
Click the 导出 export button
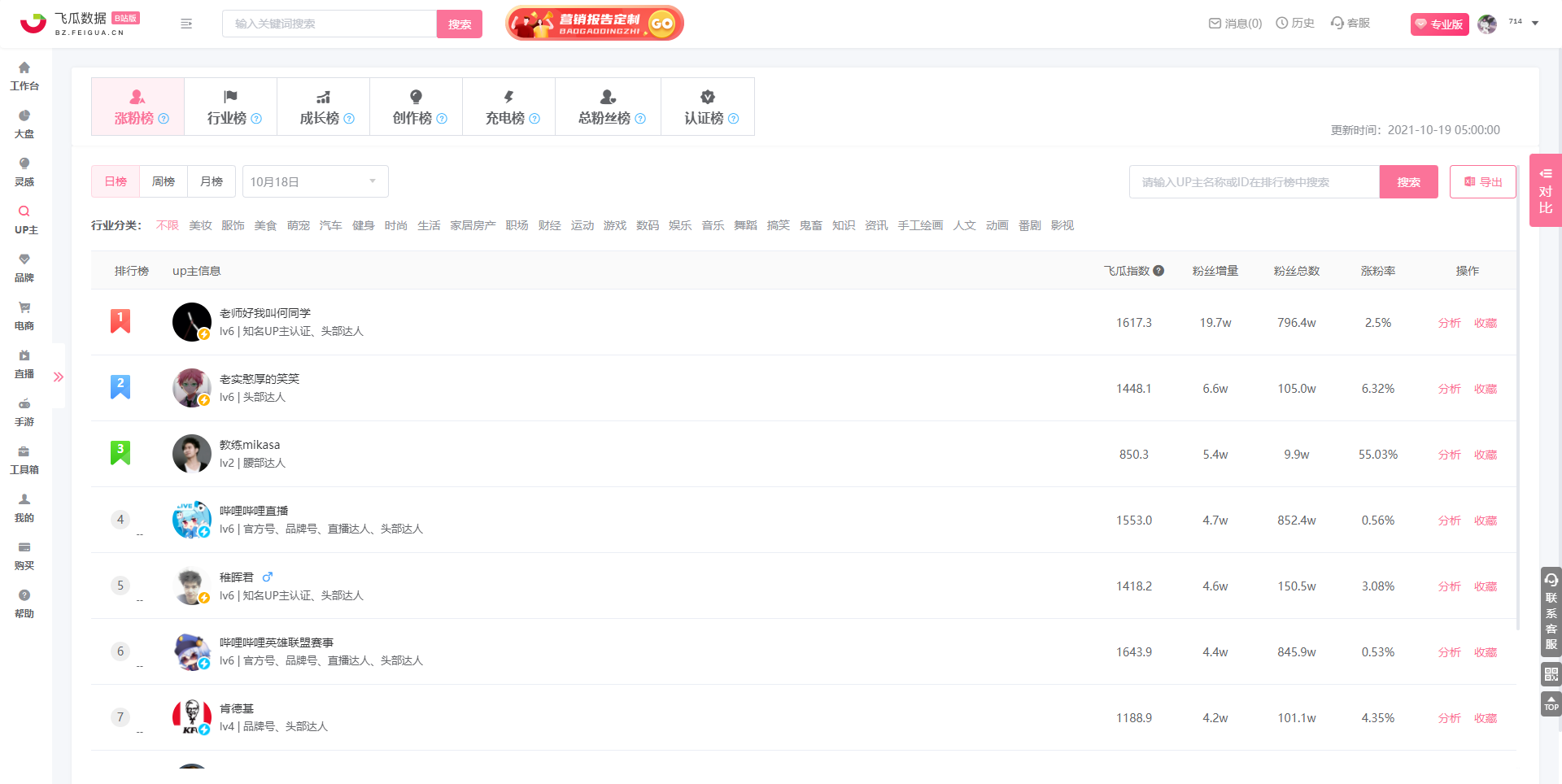[x=1482, y=181]
